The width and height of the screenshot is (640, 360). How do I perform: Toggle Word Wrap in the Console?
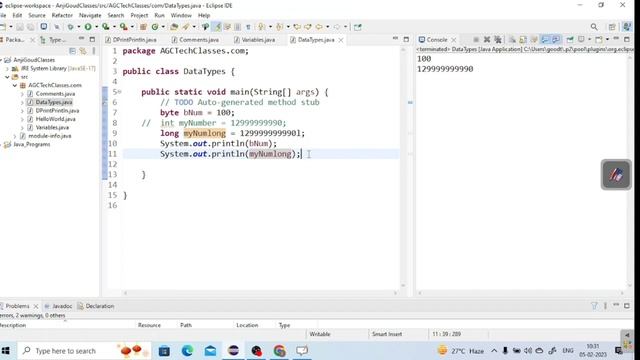(x=534, y=40)
